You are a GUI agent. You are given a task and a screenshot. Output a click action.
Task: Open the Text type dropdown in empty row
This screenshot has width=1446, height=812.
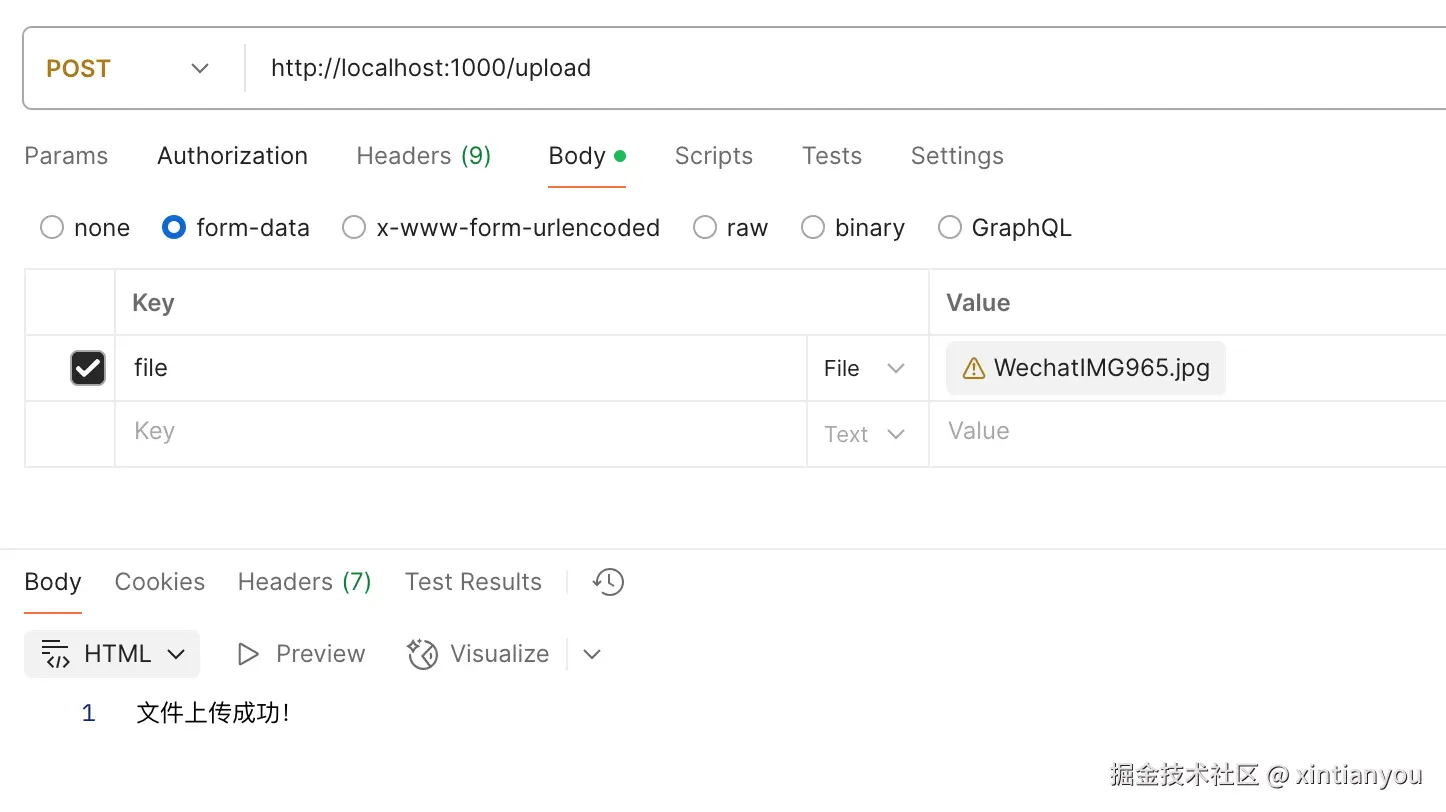(x=865, y=434)
